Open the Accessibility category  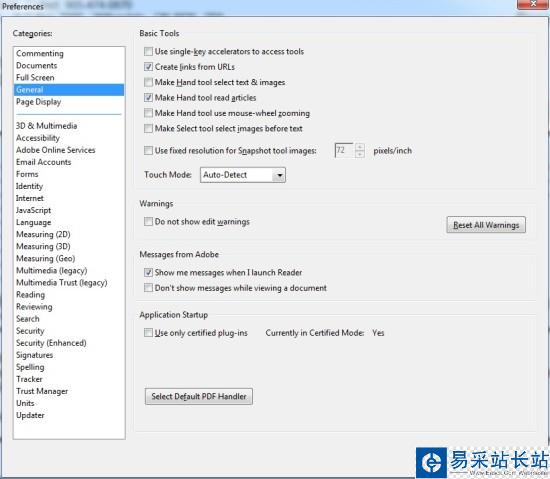tap(69, 138)
